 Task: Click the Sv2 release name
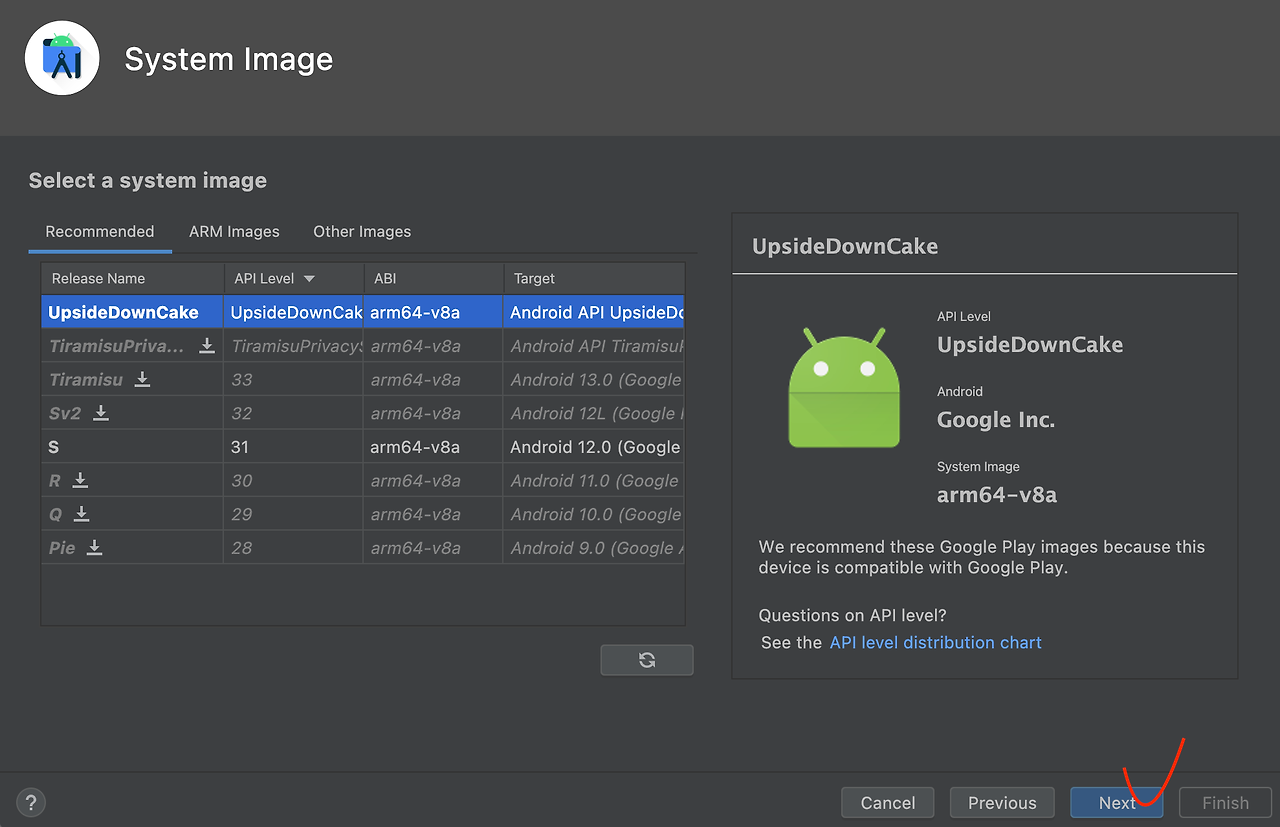(x=65, y=413)
